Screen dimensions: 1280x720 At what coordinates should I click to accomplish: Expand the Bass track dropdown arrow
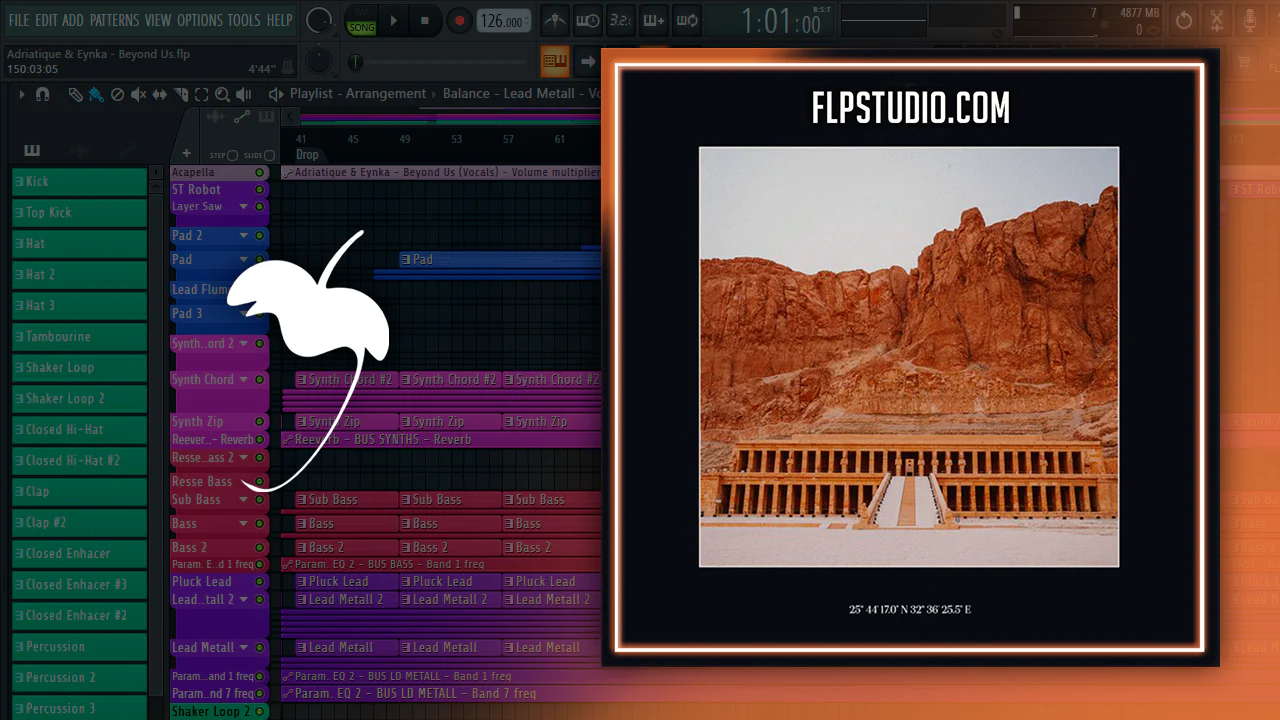[x=243, y=524]
